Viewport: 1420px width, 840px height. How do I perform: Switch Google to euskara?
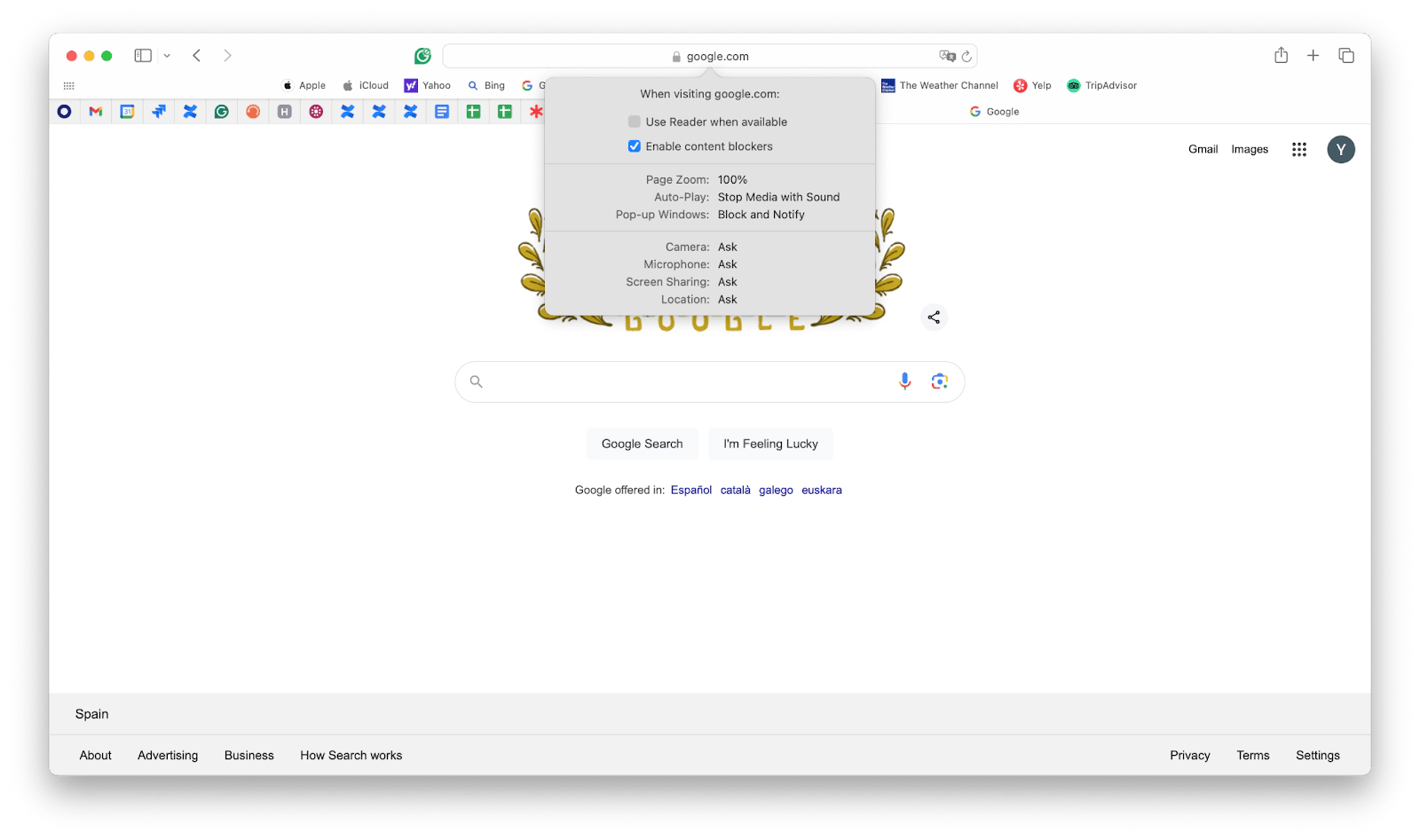click(822, 490)
